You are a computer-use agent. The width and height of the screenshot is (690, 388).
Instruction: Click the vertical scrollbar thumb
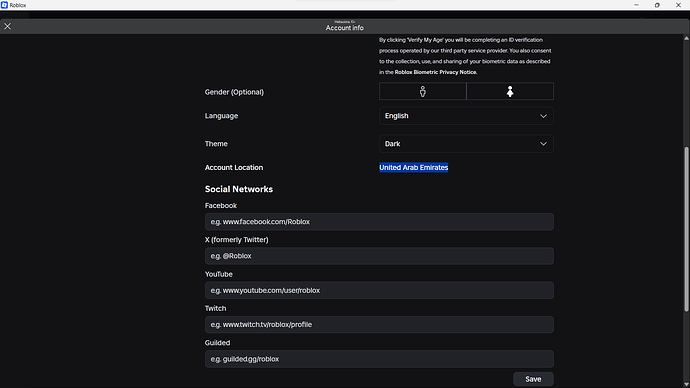tap(686, 229)
